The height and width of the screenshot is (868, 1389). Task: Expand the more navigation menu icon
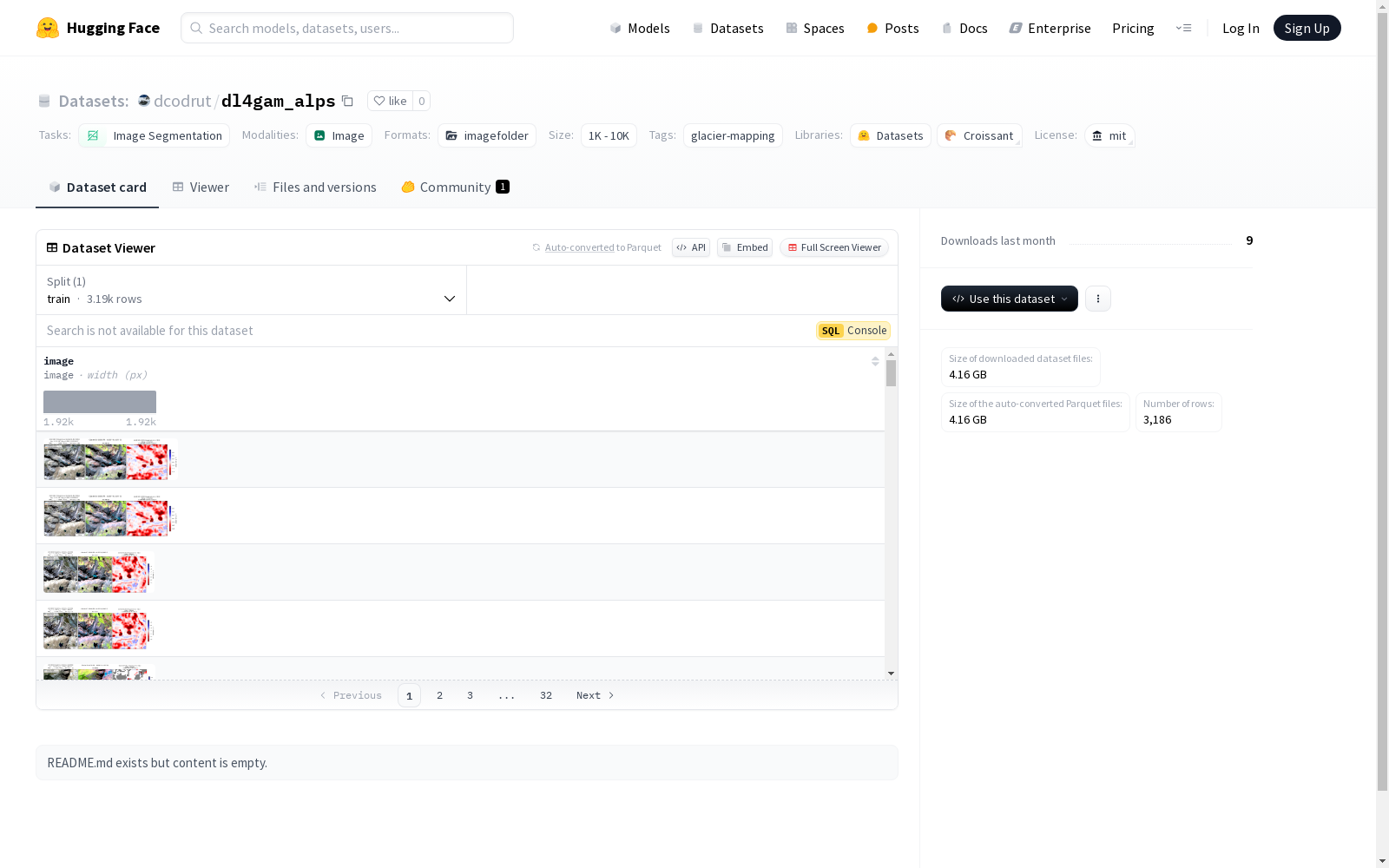click(x=1183, y=28)
